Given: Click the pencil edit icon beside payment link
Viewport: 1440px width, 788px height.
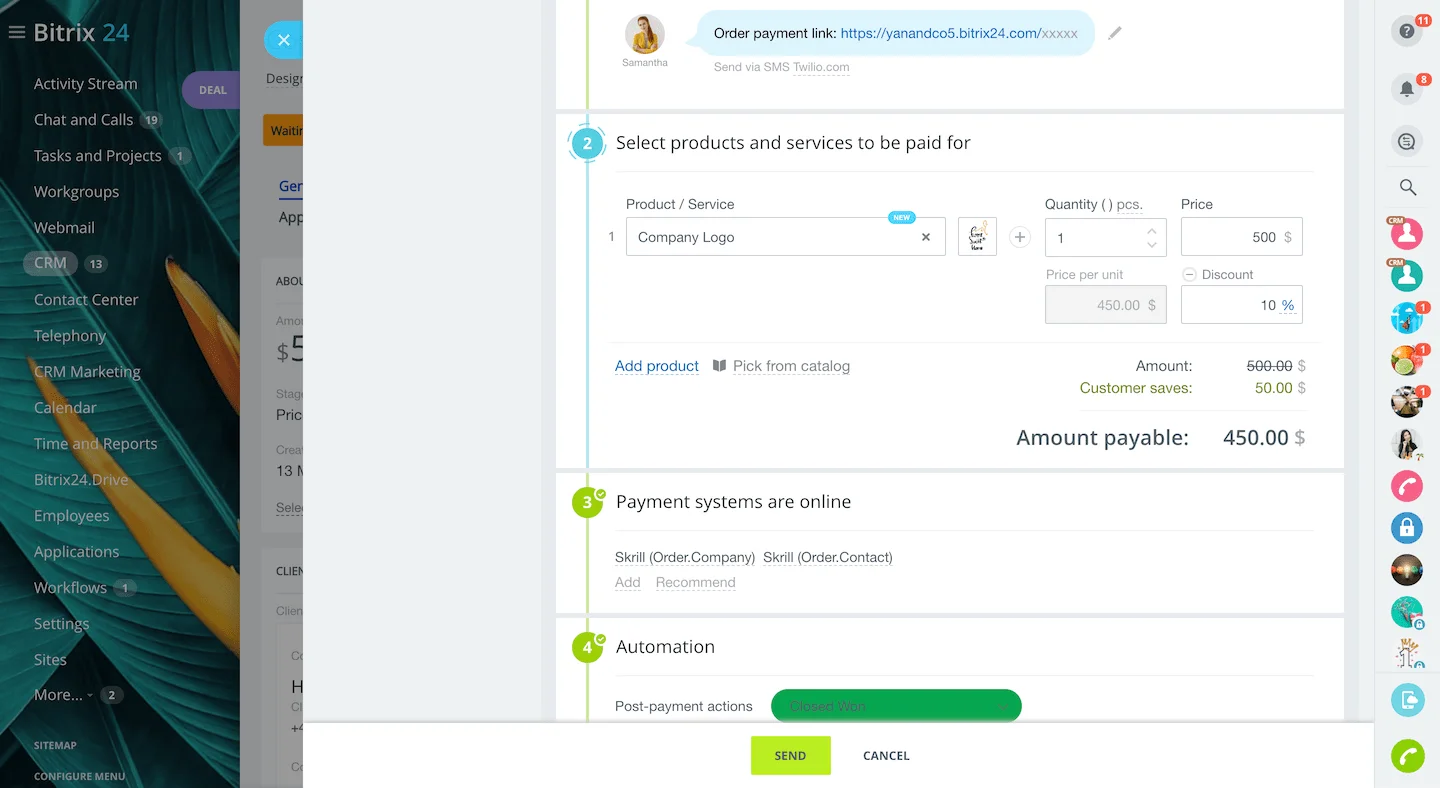Looking at the screenshot, I should click(x=1115, y=33).
